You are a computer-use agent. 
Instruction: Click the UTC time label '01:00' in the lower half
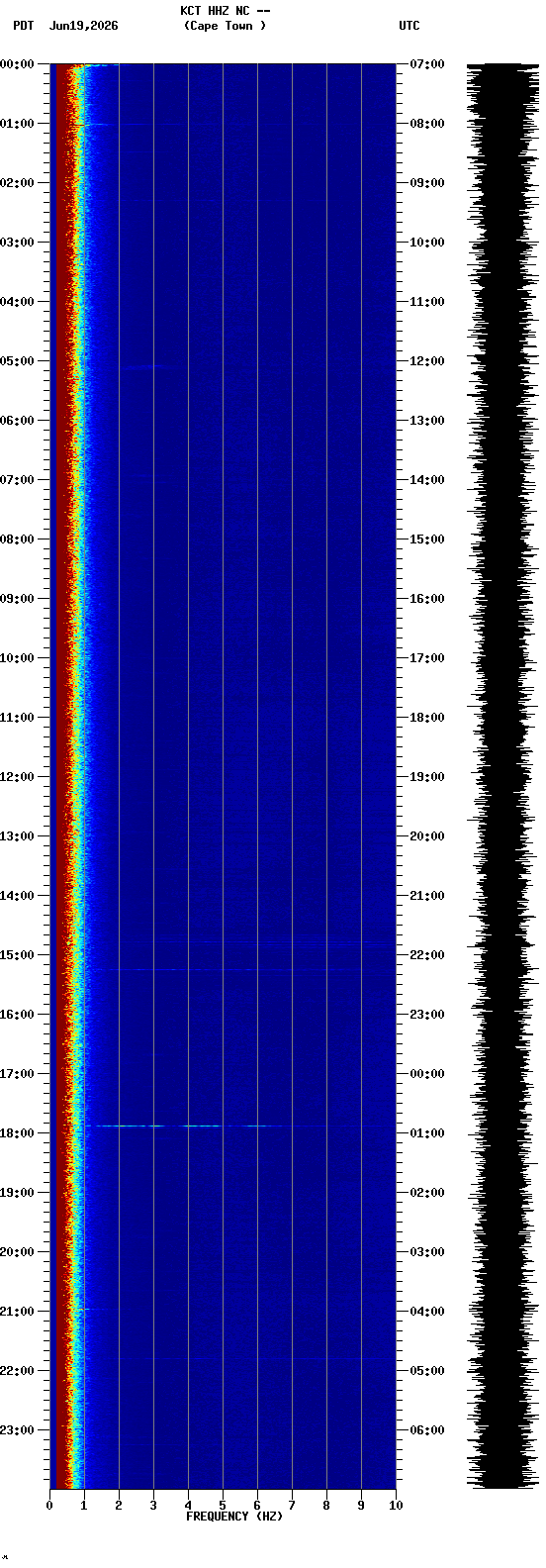(426, 1133)
